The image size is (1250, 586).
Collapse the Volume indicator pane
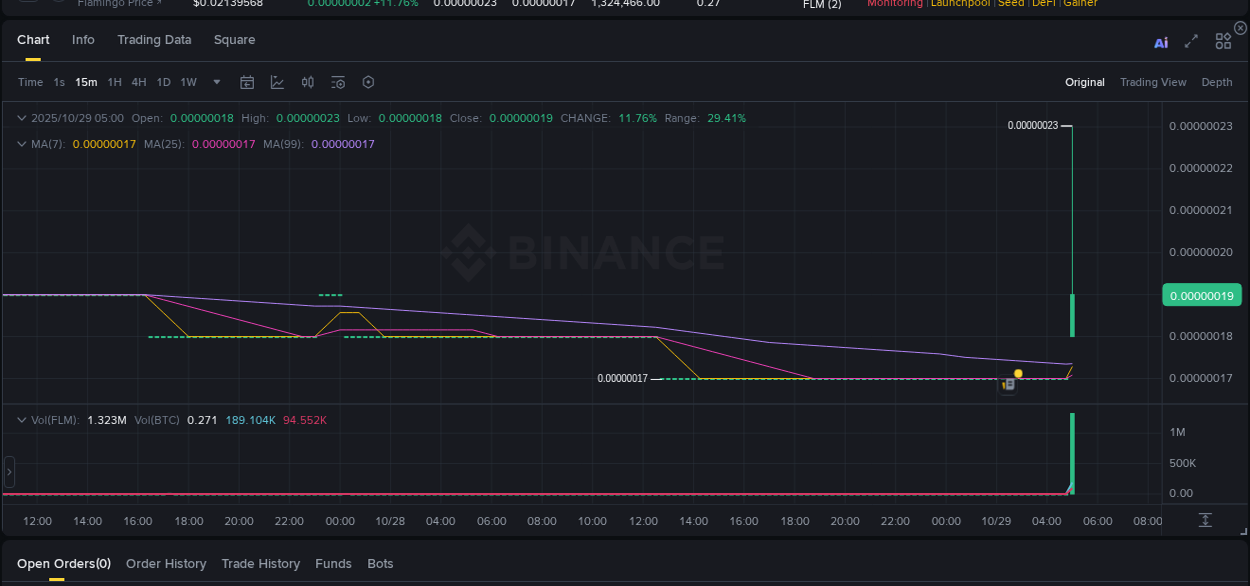point(20,420)
